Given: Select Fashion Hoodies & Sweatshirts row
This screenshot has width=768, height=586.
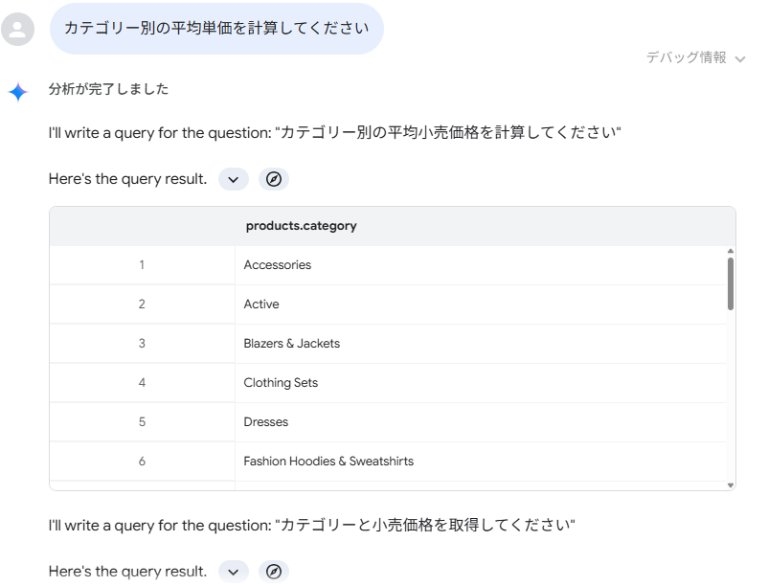Looking at the screenshot, I should [328, 461].
